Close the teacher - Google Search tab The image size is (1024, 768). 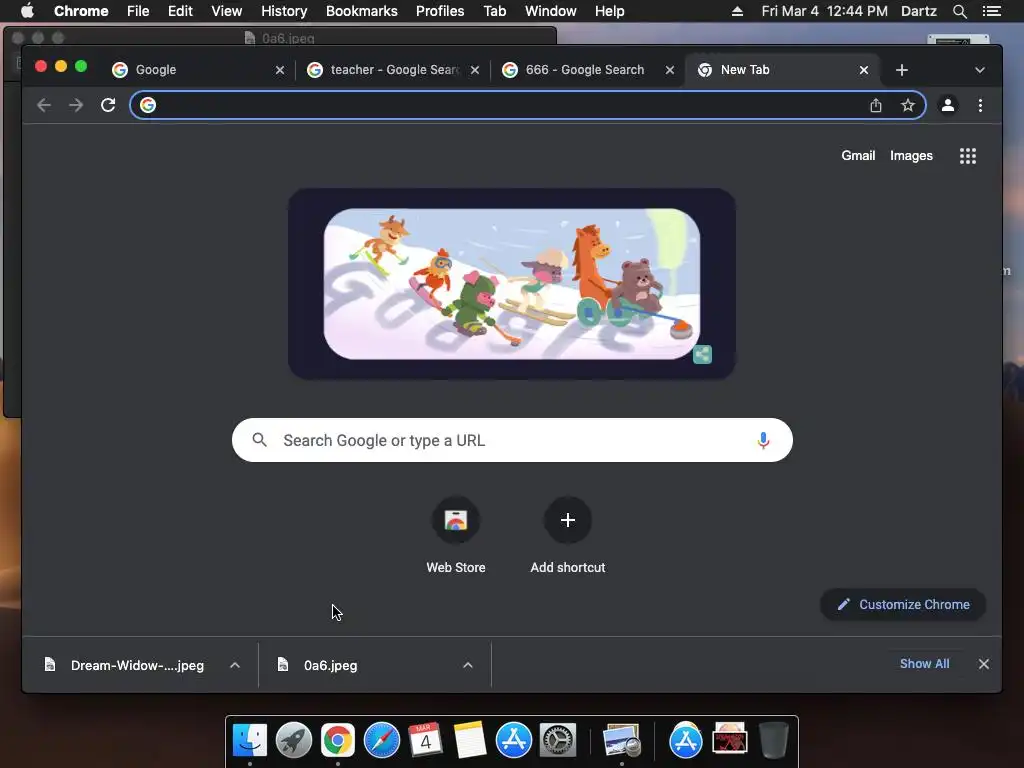(475, 70)
